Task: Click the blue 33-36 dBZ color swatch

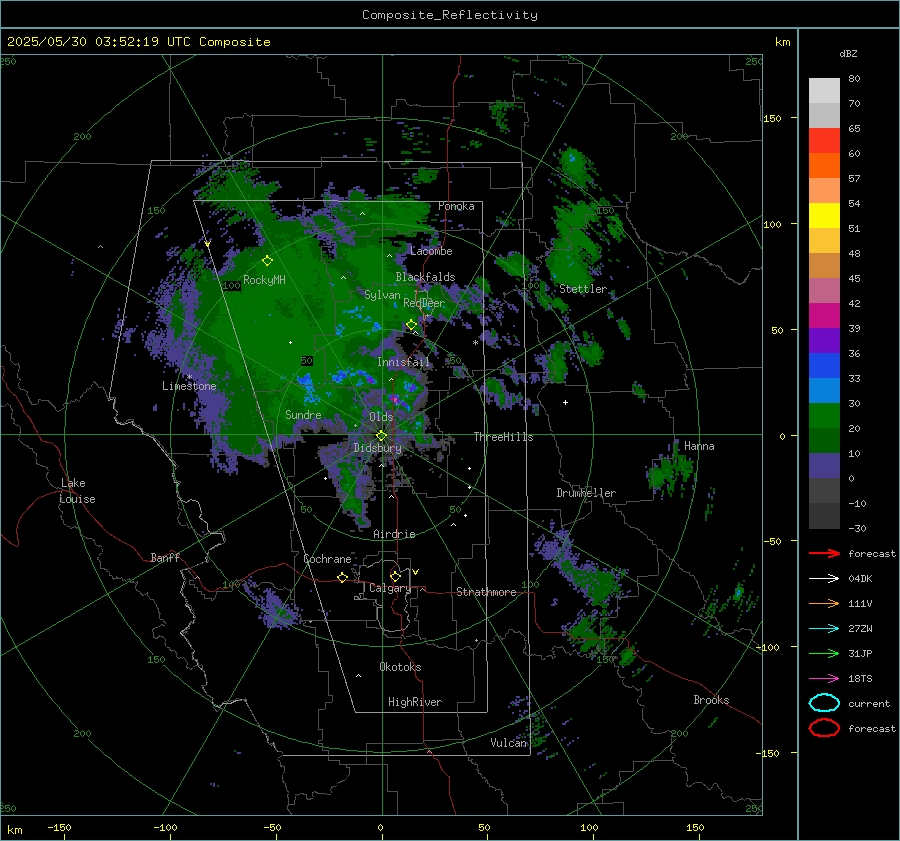Action: click(x=824, y=365)
